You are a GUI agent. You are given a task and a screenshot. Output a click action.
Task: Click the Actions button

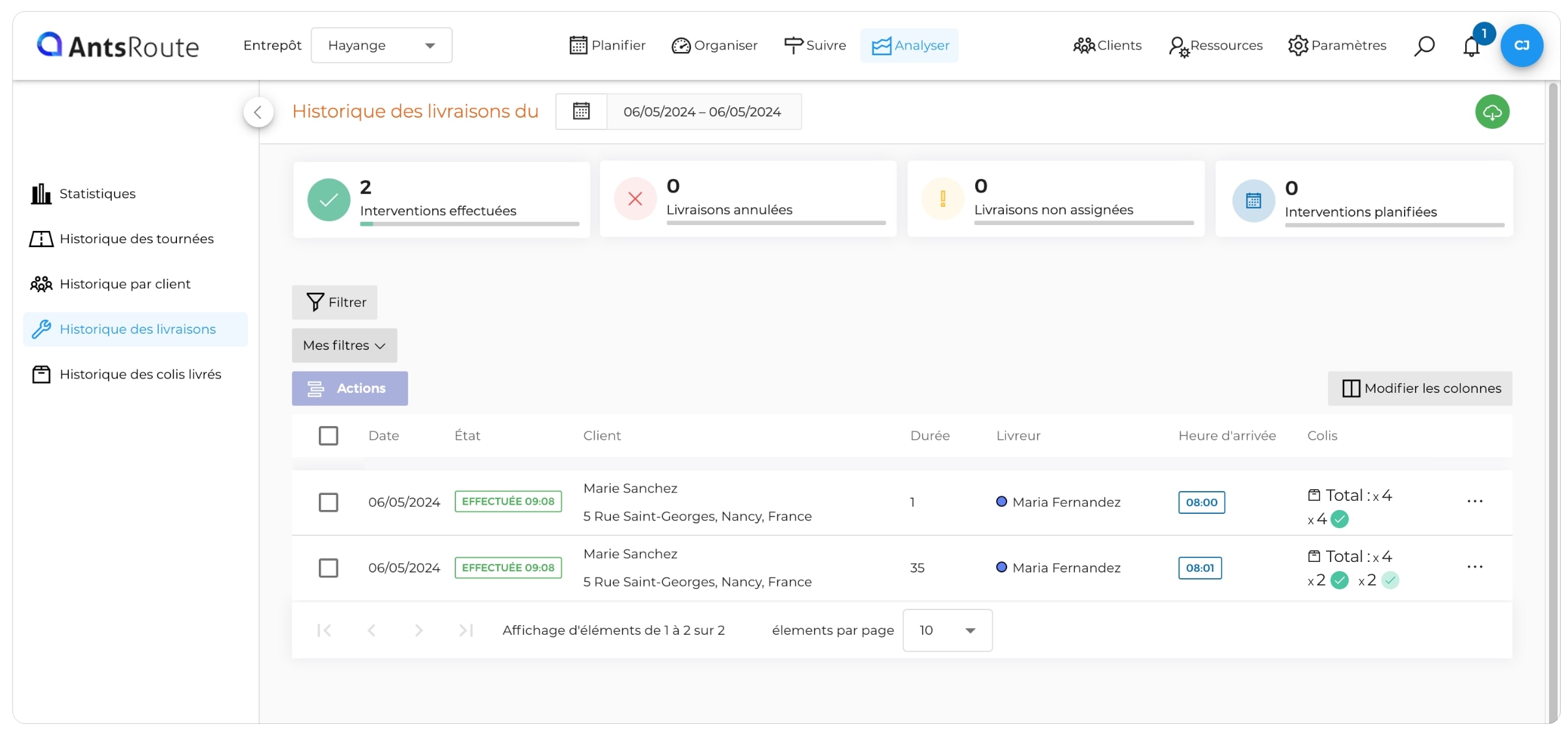click(350, 388)
